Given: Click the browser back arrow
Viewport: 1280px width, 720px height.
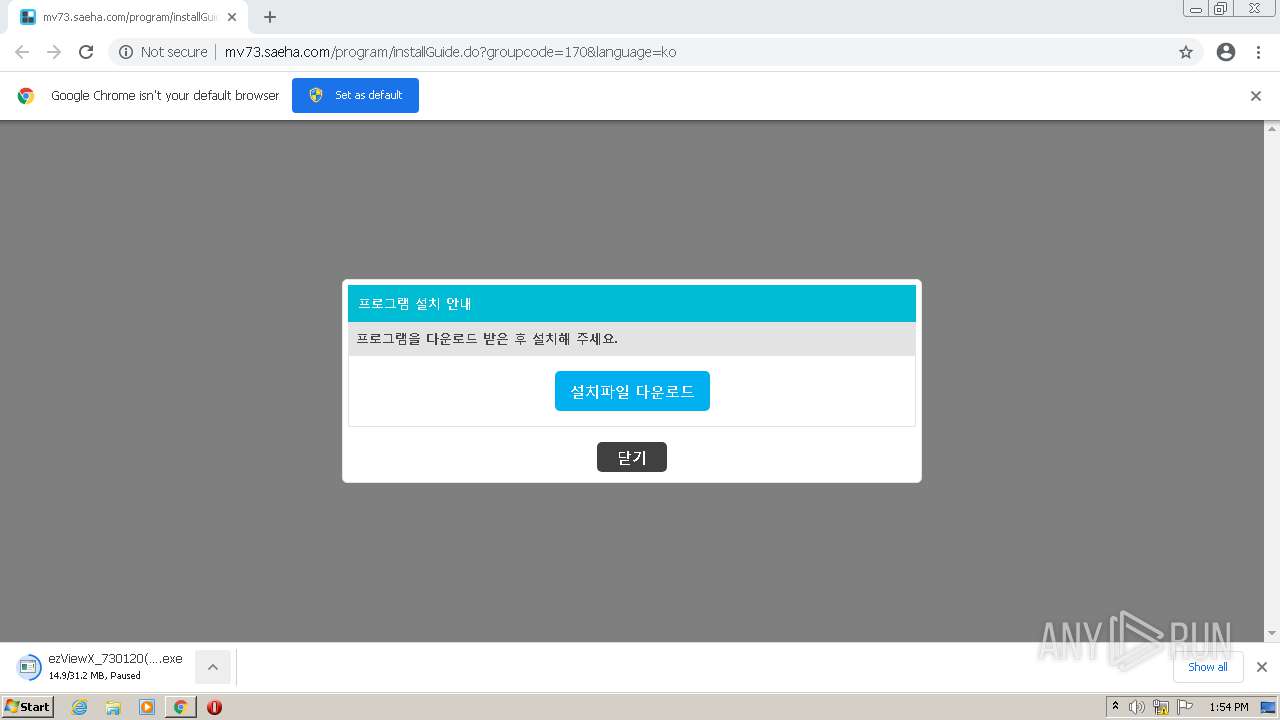Looking at the screenshot, I should 22,52.
